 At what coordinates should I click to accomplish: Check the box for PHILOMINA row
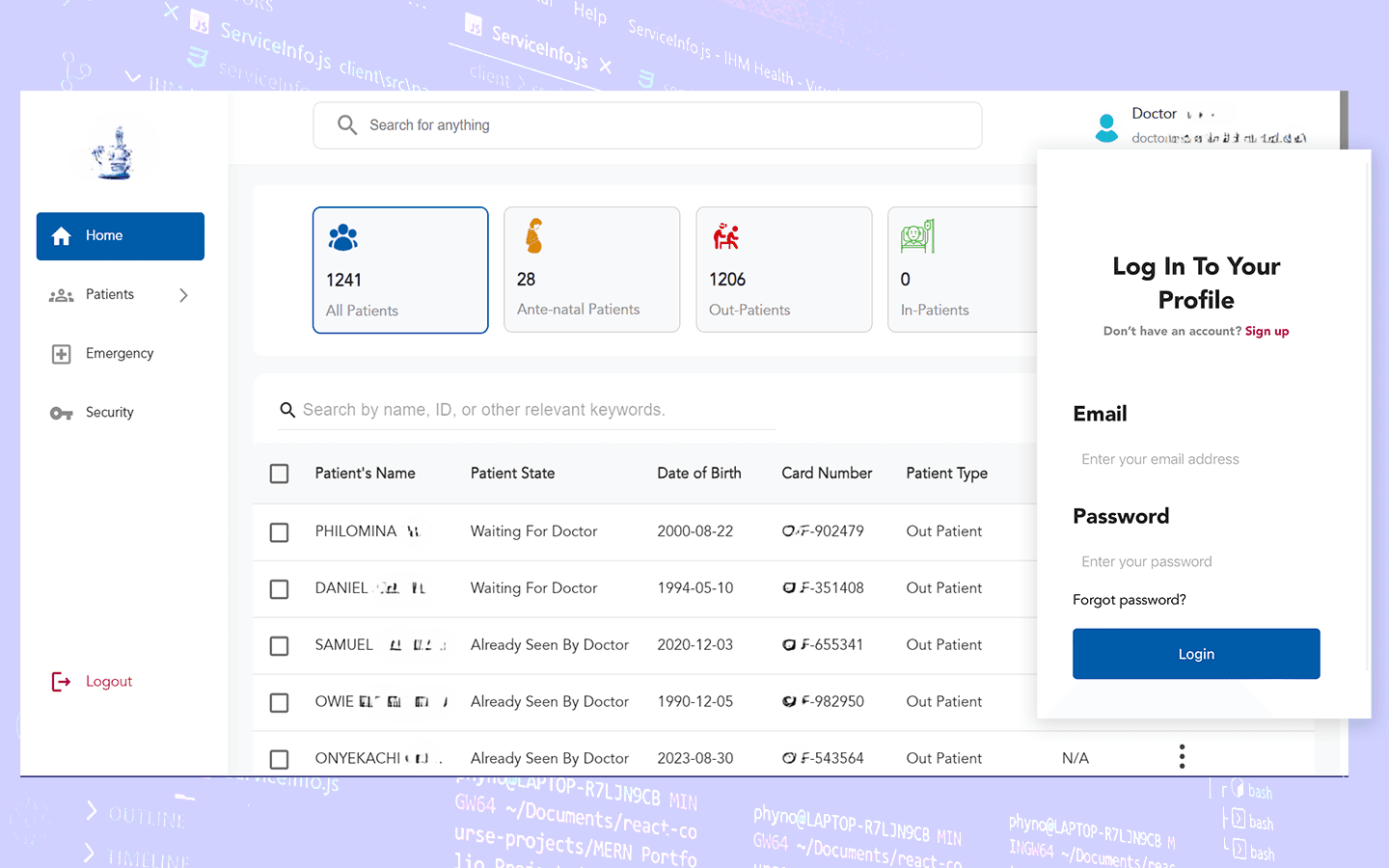[279, 532]
